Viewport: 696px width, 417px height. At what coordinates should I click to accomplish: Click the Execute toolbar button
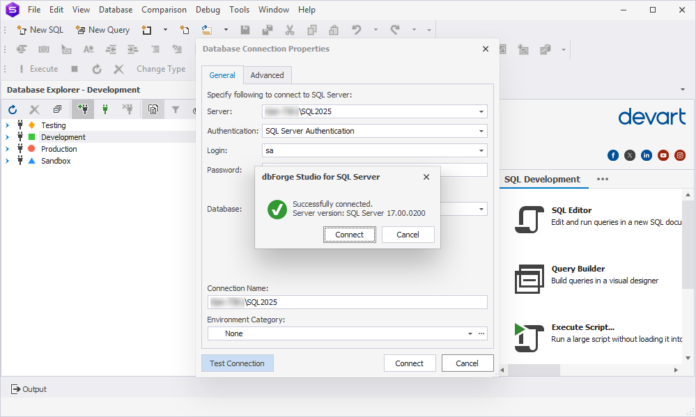pyautogui.click(x=39, y=69)
